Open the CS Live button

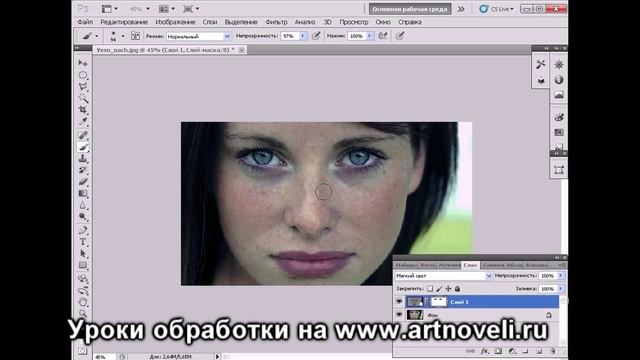coord(497,9)
